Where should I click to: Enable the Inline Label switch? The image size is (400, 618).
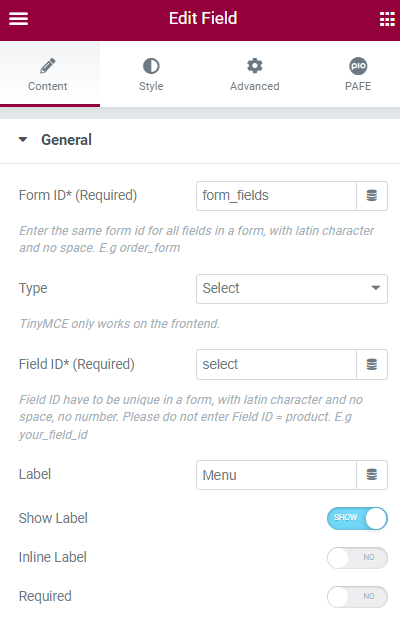[x=357, y=557]
